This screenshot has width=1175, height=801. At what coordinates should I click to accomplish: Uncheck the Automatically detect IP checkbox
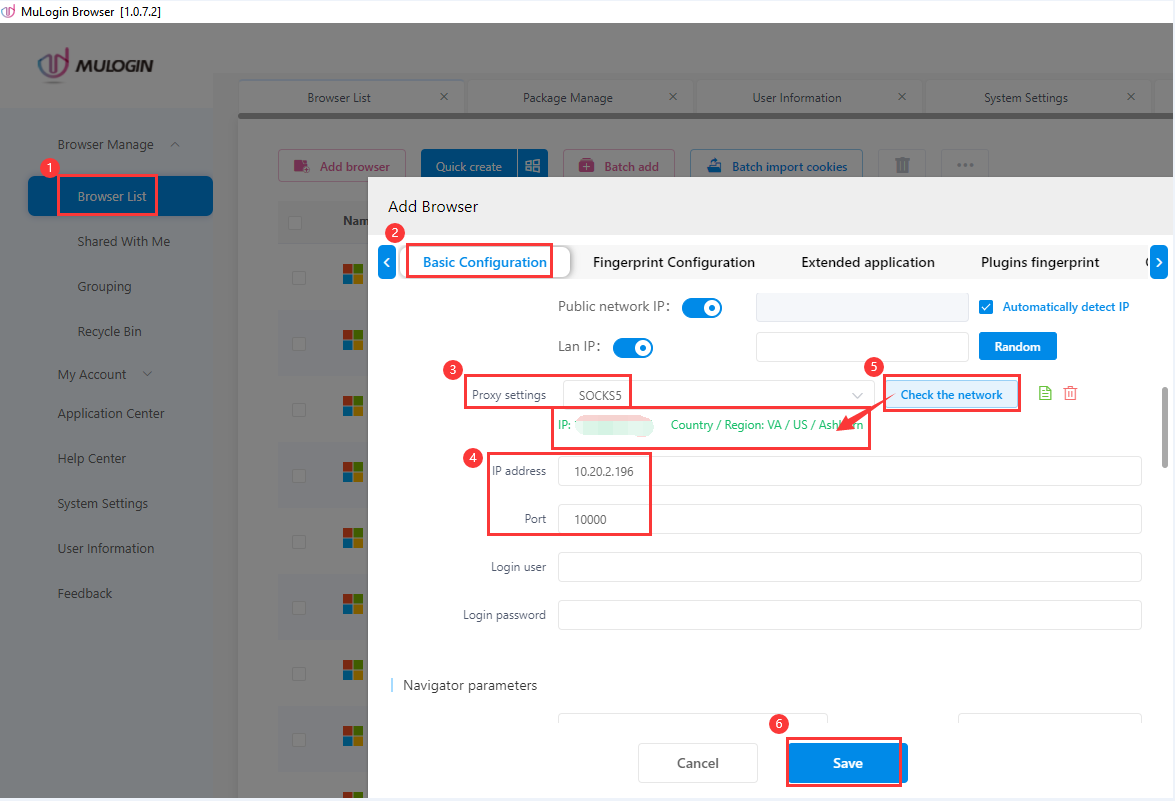pyautogui.click(x=986, y=307)
